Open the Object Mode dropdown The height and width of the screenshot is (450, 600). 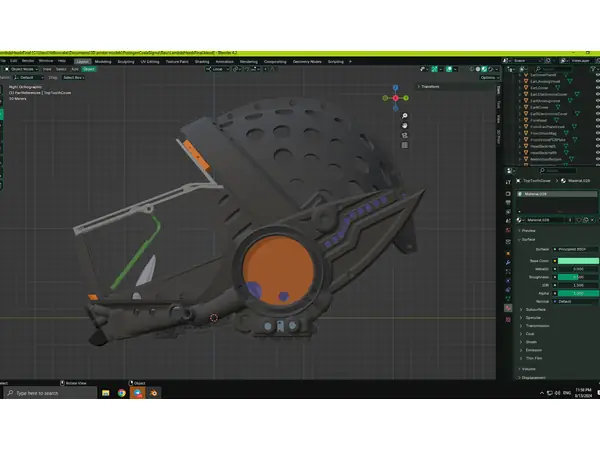(x=21, y=69)
